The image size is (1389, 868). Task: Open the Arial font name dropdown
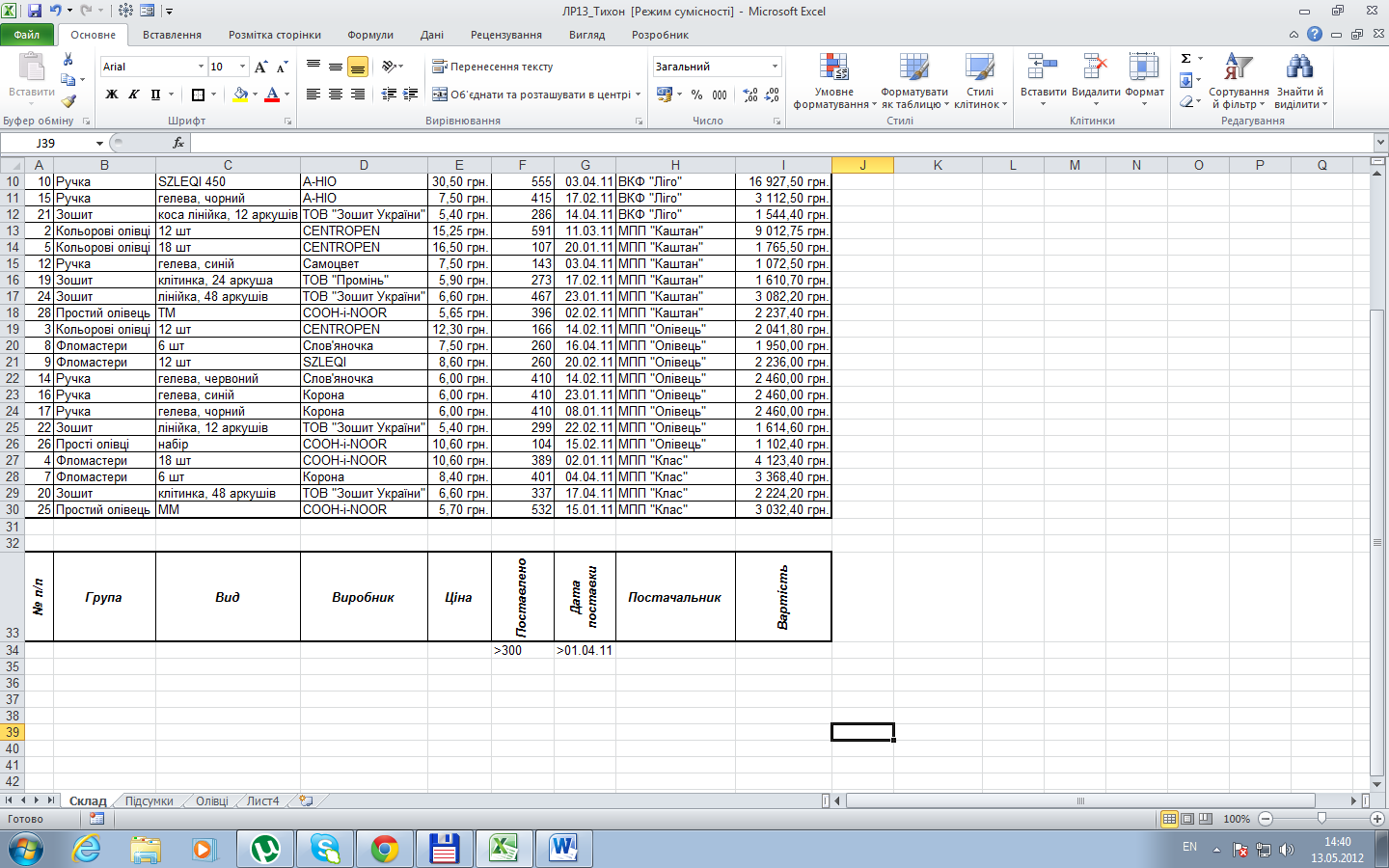(201, 67)
